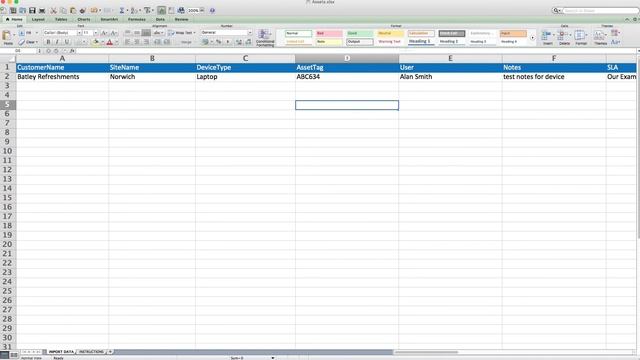Open the Review ribbon tab

coord(181,19)
